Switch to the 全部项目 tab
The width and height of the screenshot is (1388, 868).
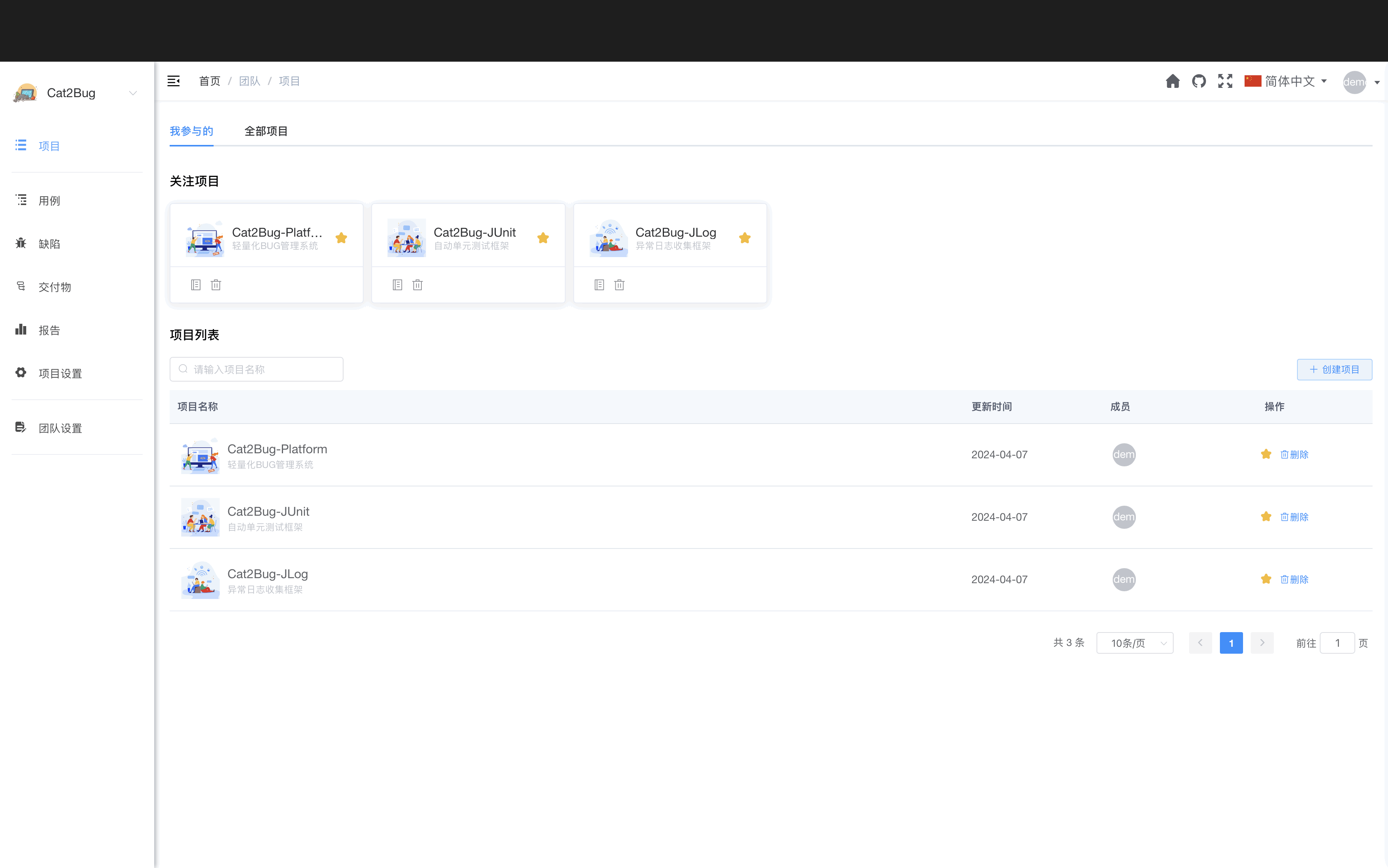tap(266, 131)
